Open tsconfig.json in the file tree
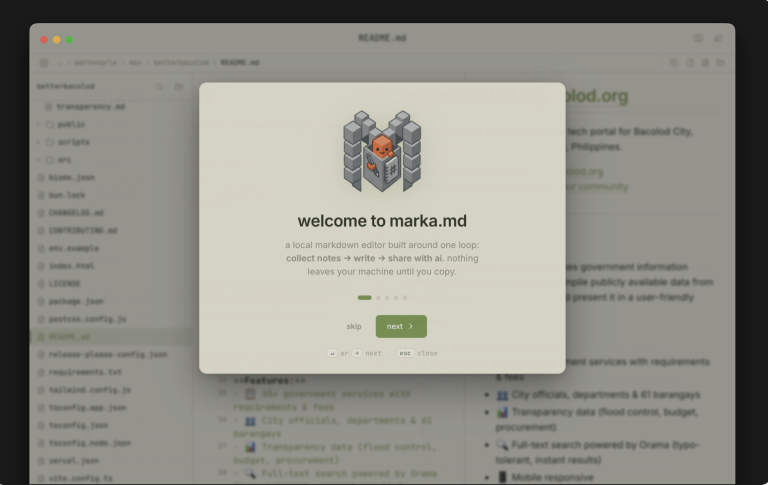The width and height of the screenshot is (768, 485). pyautogui.click(x=78, y=425)
